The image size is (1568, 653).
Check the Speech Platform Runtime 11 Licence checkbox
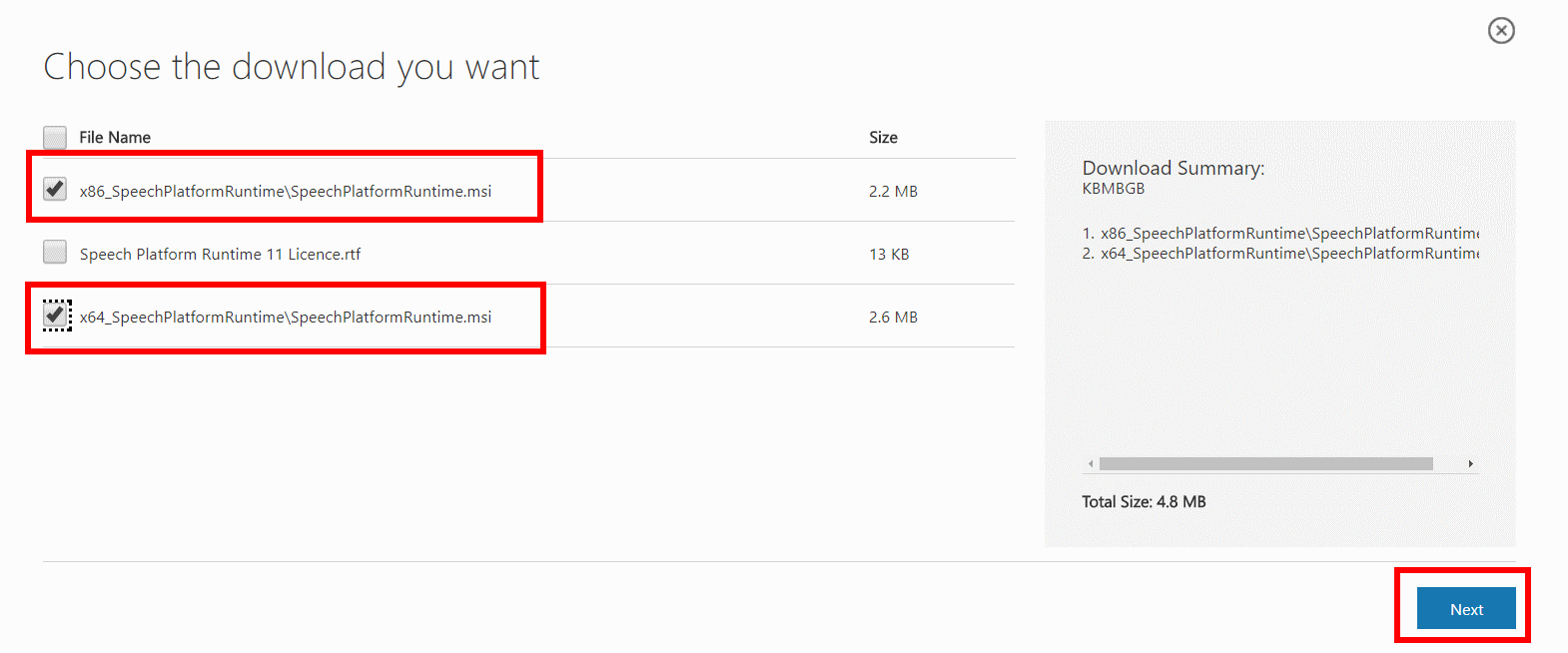55,252
